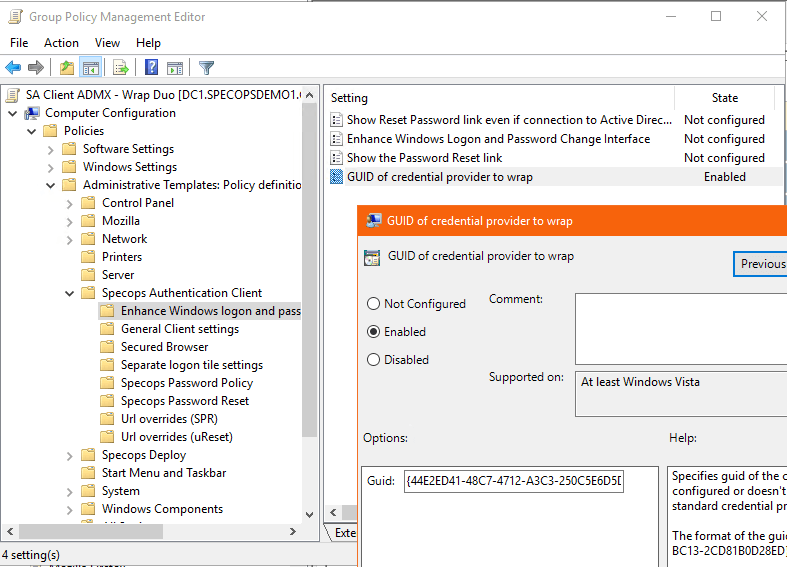
Task: Click the Mozilla folder icon
Action: [88, 221]
